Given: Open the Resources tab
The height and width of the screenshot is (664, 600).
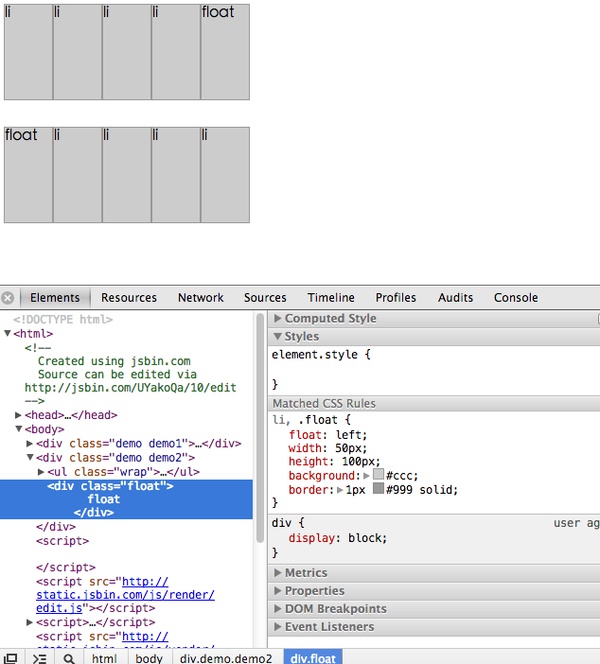Looking at the screenshot, I should [129, 298].
